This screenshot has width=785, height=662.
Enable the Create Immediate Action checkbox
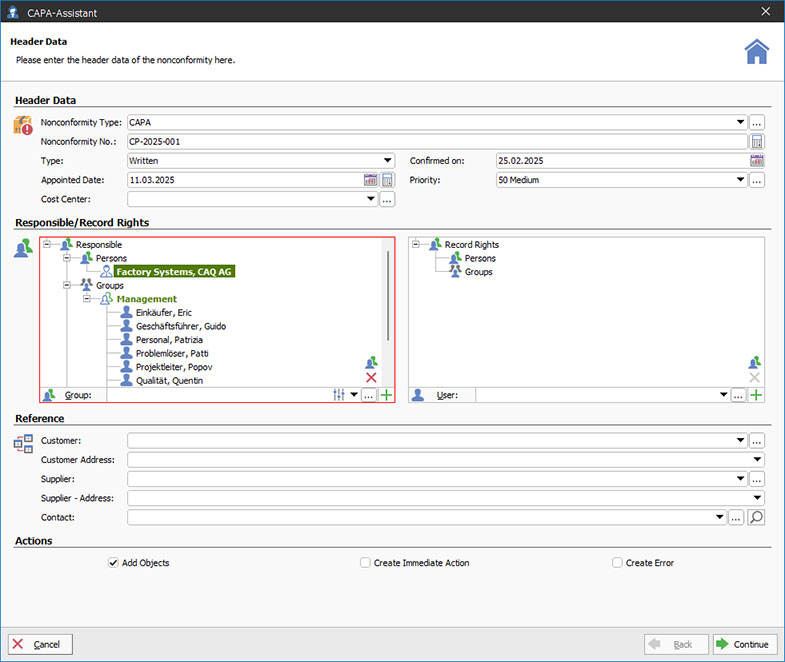click(x=366, y=563)
